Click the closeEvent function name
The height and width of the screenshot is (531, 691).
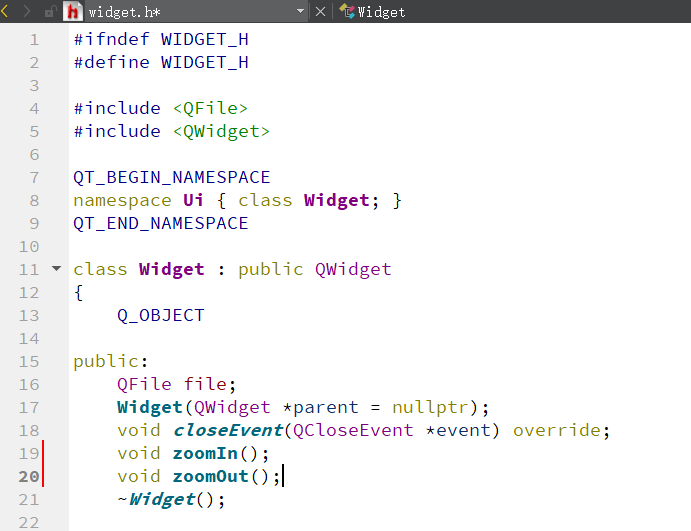(228, 430)
